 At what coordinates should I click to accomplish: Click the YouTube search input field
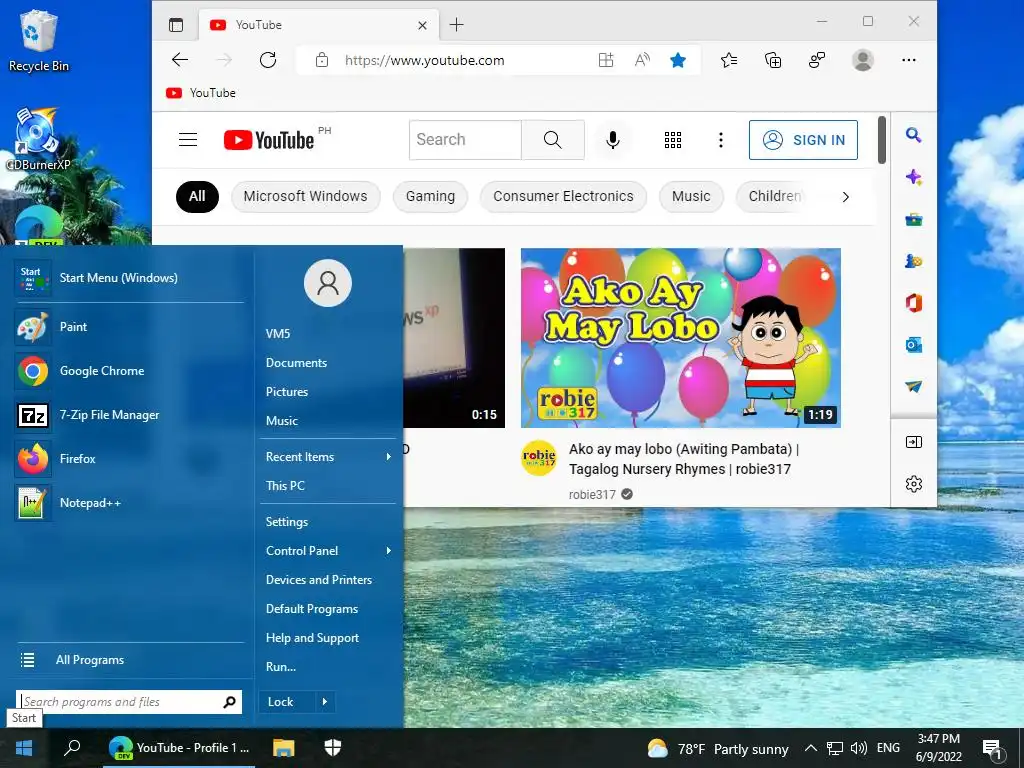pos(466,140)
